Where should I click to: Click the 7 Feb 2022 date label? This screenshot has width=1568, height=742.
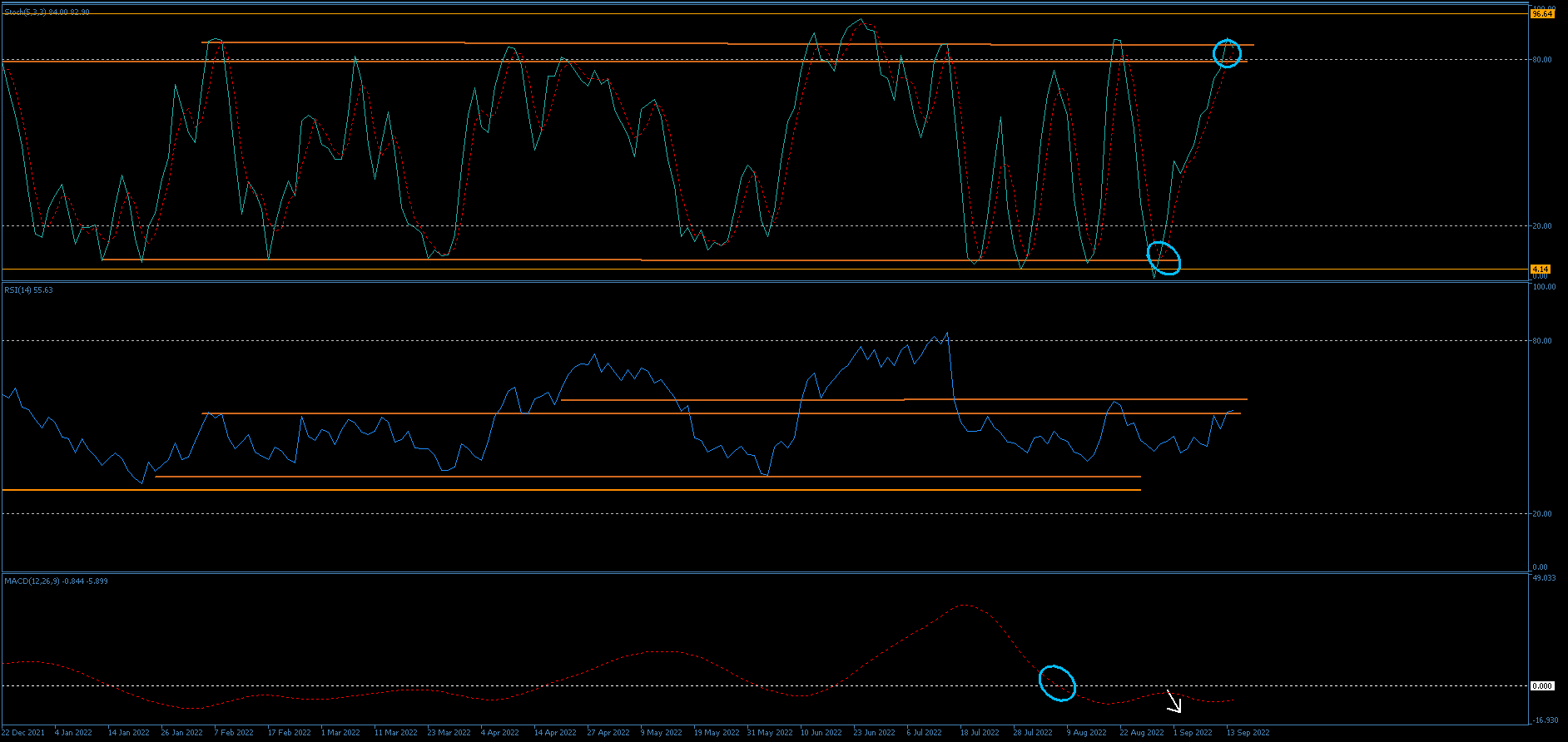click(x=234, y=733)
